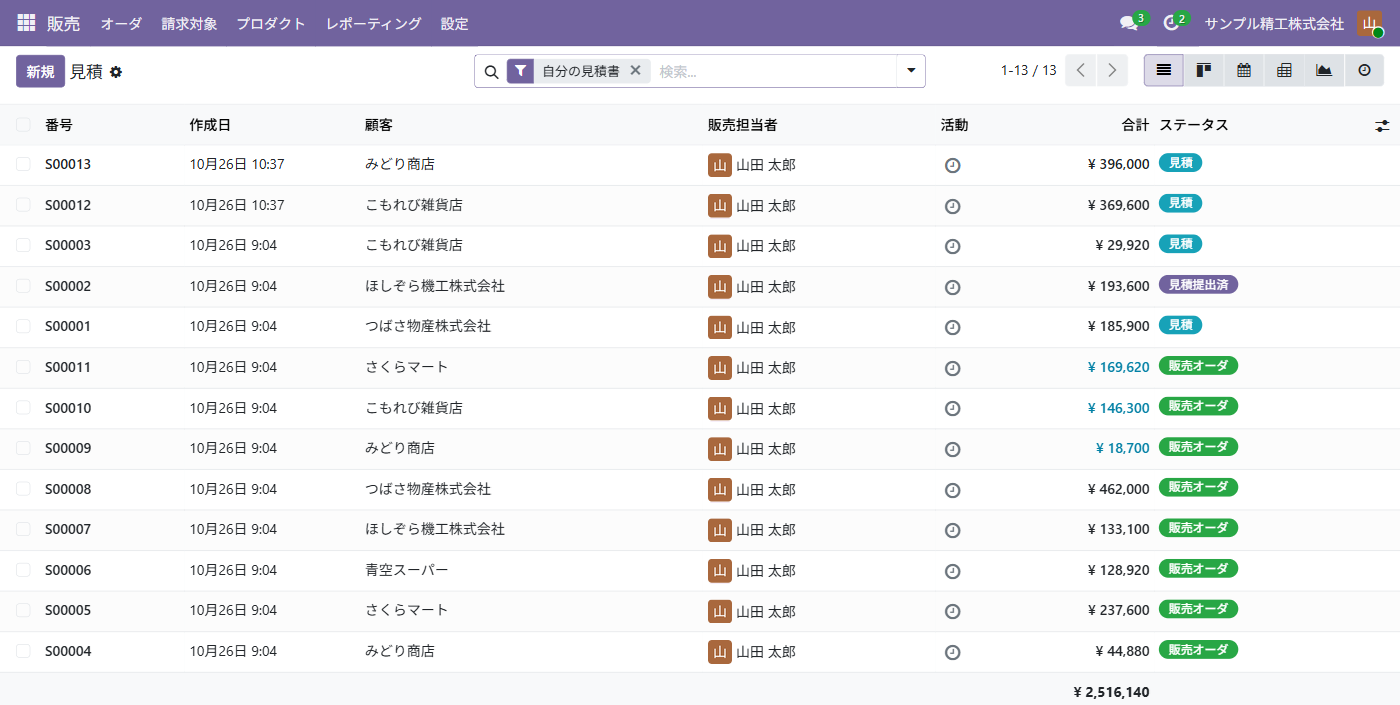The width and height of the screenshot is (1400, 705).
Task: Click the gear icon next to 見積
Action: click(116, 72)
